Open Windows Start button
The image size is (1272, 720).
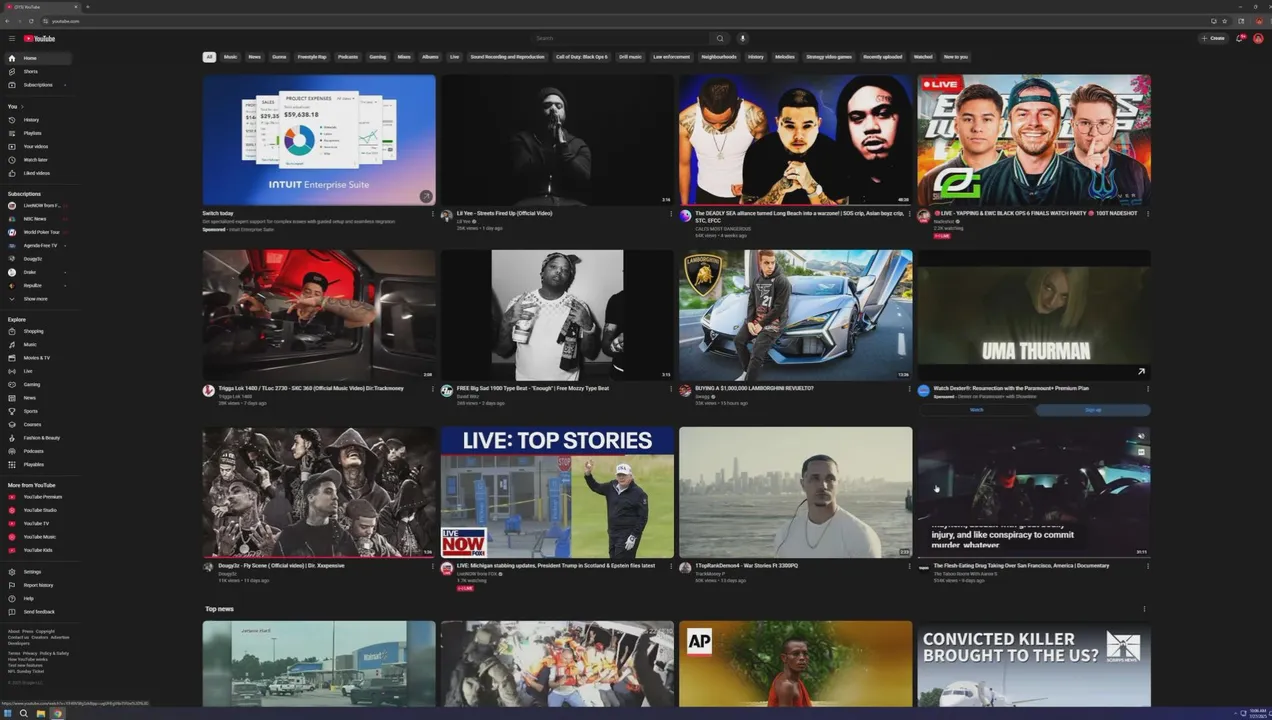click(7, 713)
